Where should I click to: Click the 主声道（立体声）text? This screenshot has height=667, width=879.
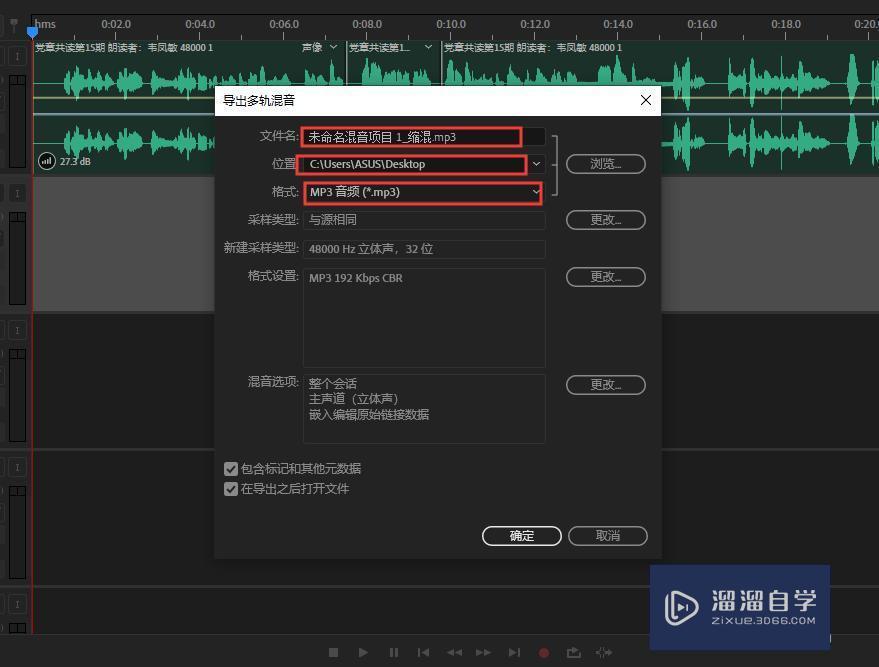pyautogui.click(x=353, y=399)
